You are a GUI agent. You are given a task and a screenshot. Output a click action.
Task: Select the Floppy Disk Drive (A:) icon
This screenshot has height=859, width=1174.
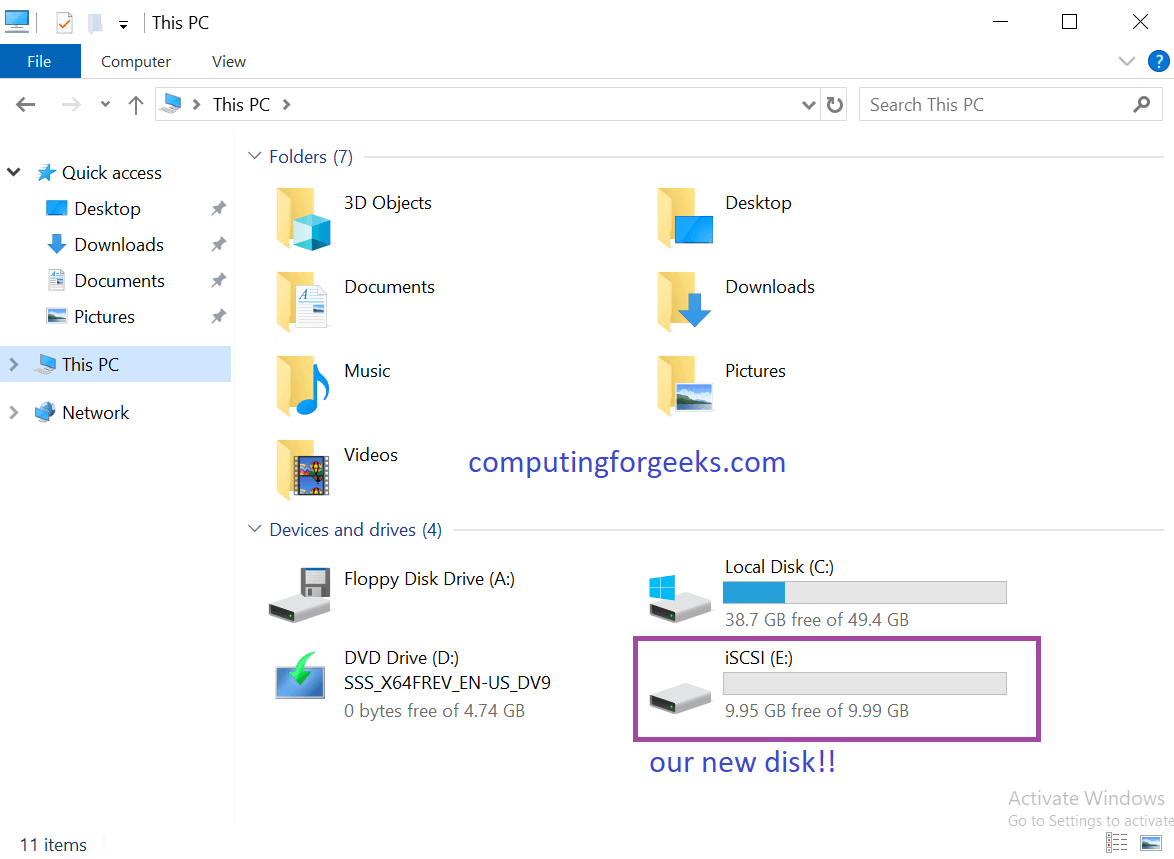pyautogui.click(x=299, y=595)
